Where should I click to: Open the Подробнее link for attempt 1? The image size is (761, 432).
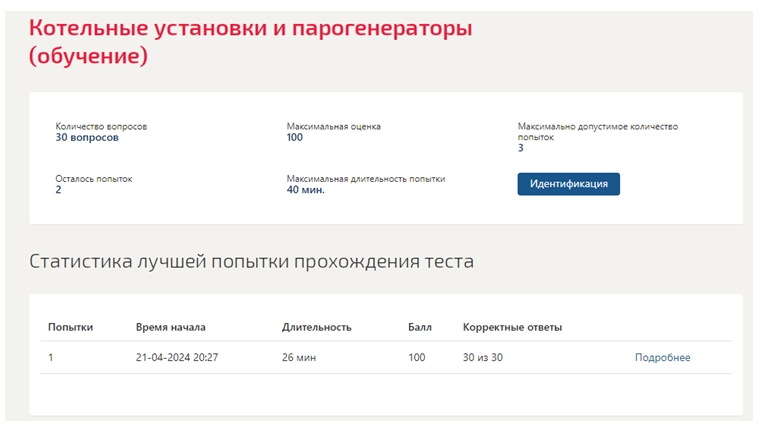coord(662,357)
